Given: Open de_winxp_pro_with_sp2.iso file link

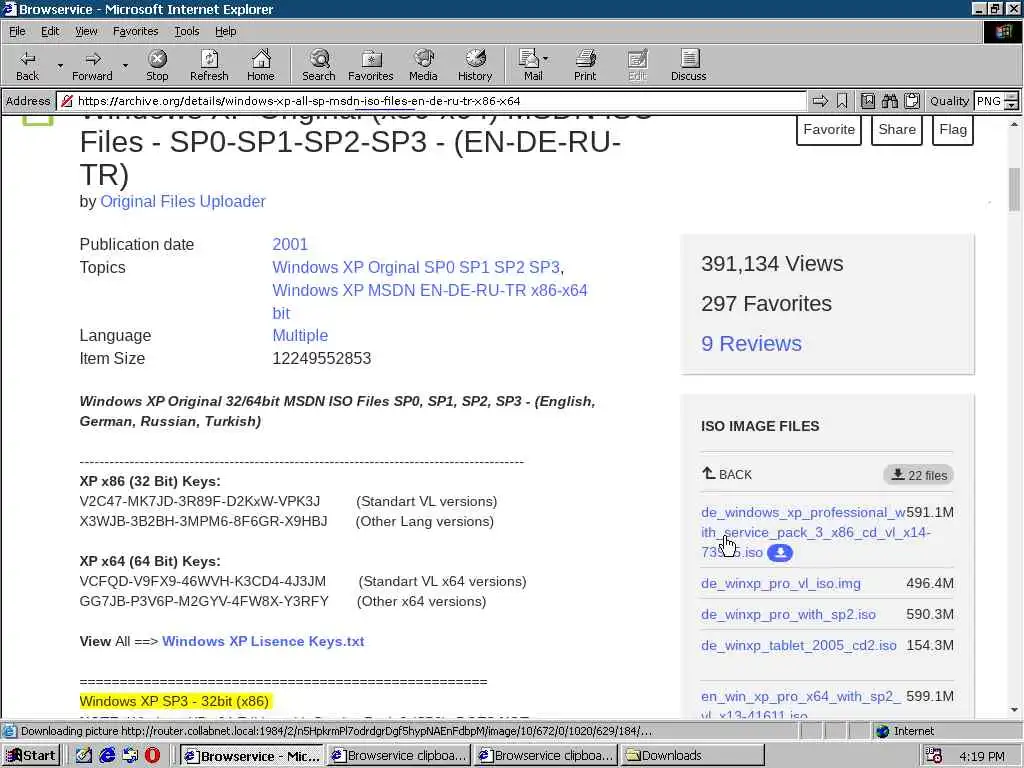Looking at the screenshot, I should click(788, 615).
